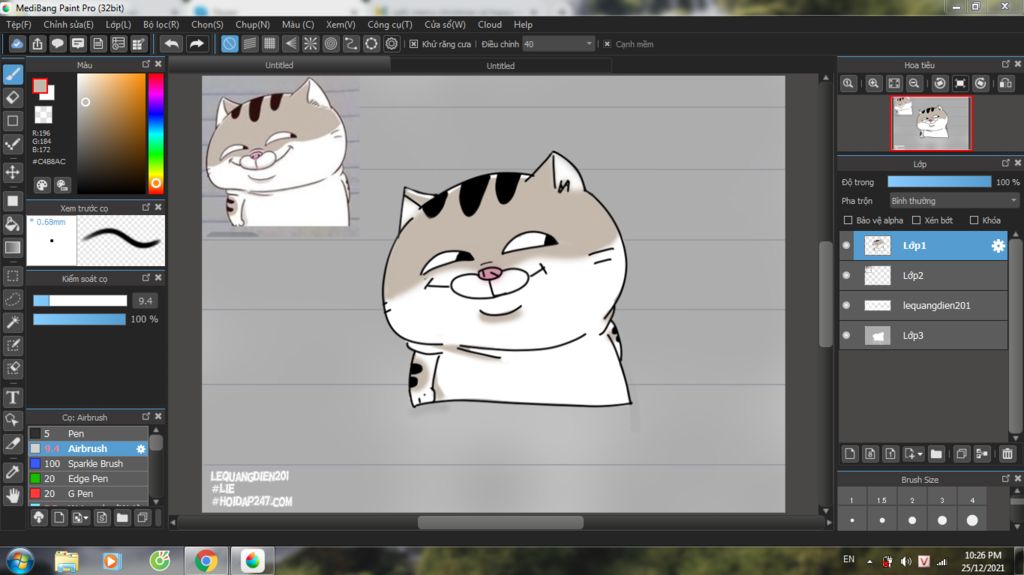Enable the radial snap guide
The width and height of the screenshot is (1024, 575).
[310, 44]
